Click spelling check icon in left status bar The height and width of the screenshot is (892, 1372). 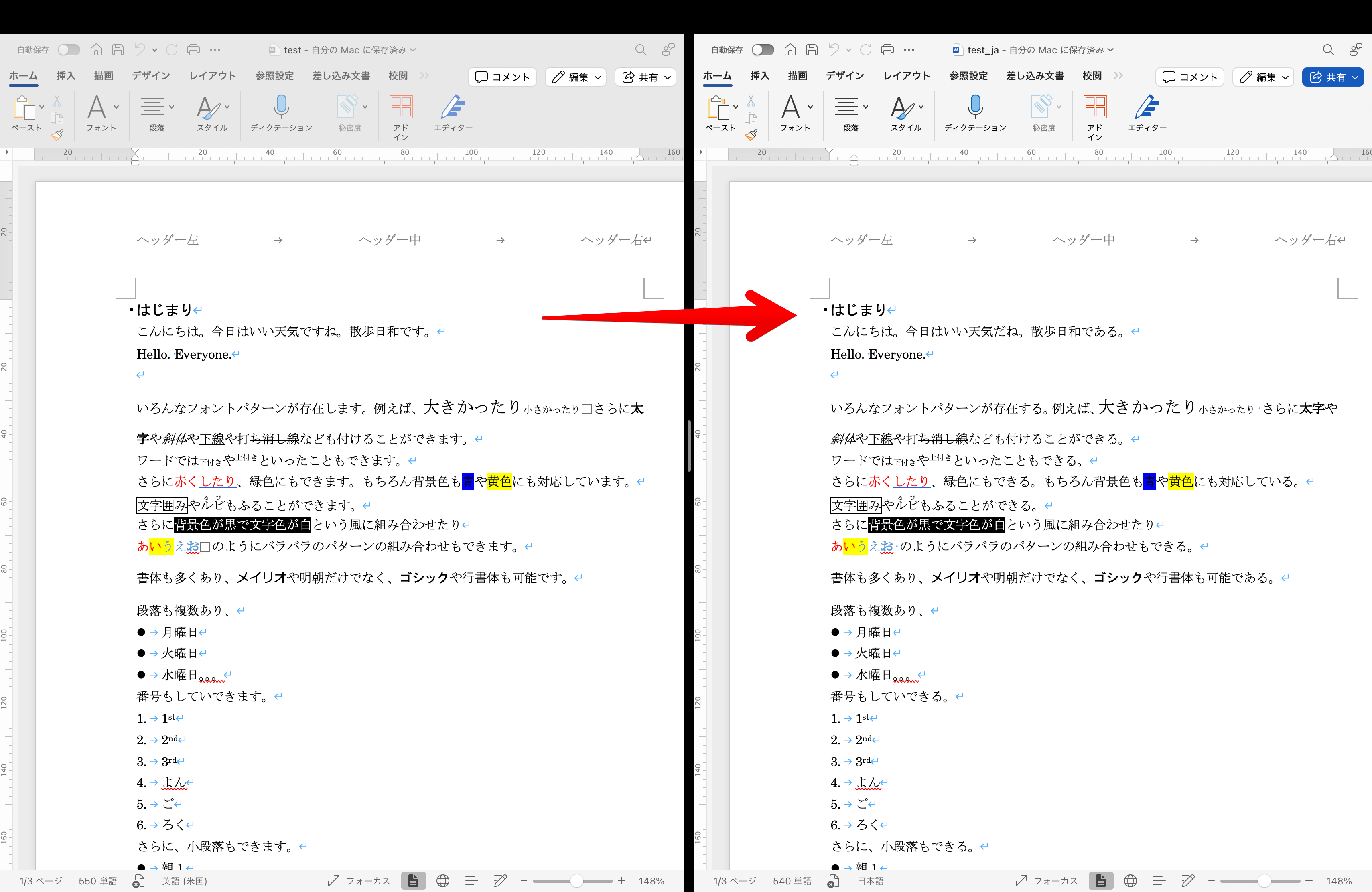(139, 881)
